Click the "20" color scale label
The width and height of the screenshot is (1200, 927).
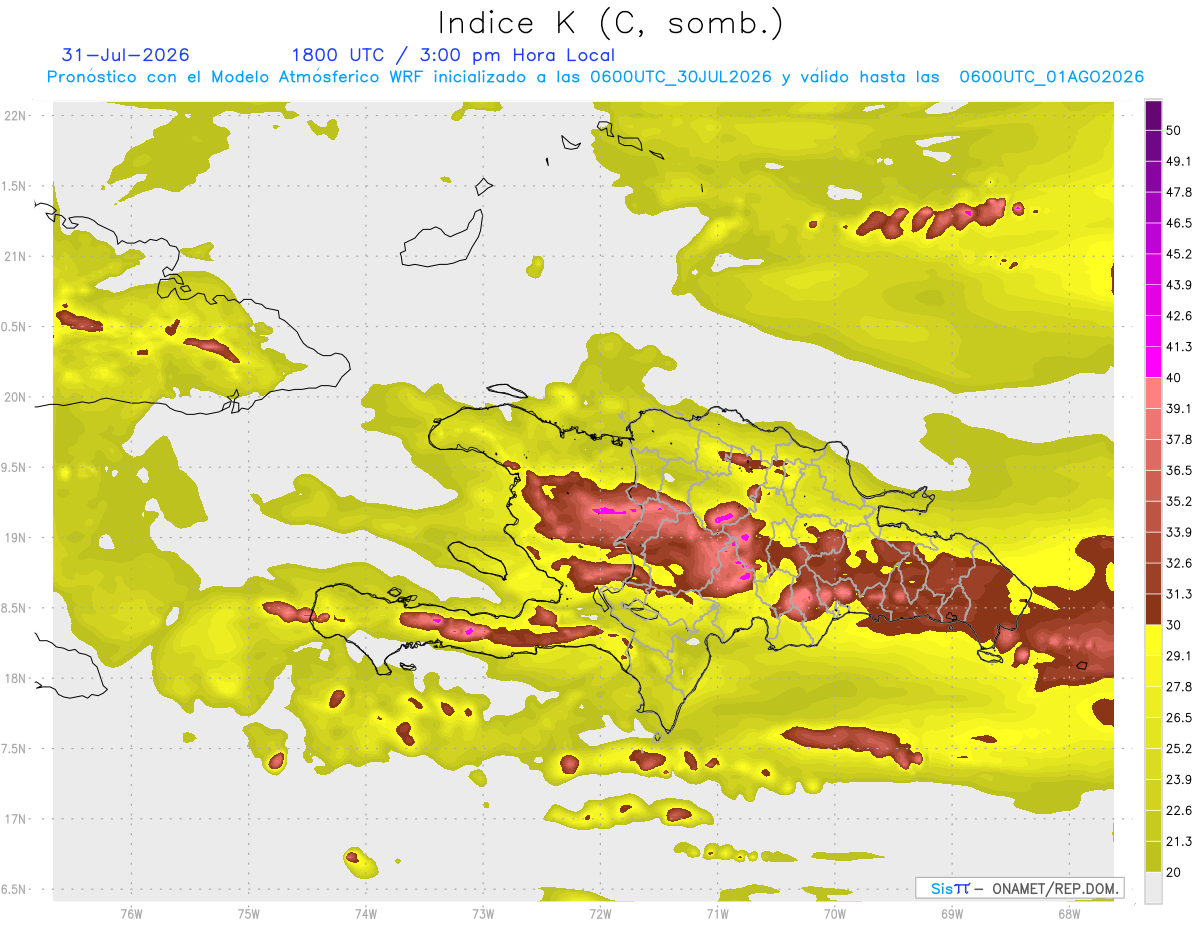1173,872
